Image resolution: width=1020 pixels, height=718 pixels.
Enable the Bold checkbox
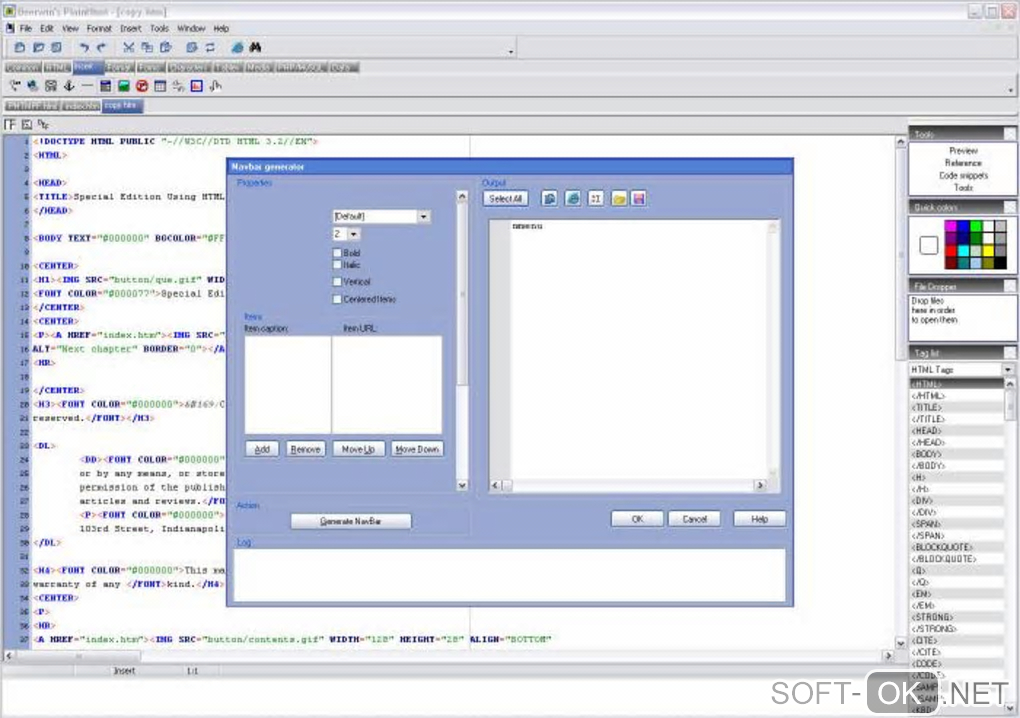coord(337,252)
